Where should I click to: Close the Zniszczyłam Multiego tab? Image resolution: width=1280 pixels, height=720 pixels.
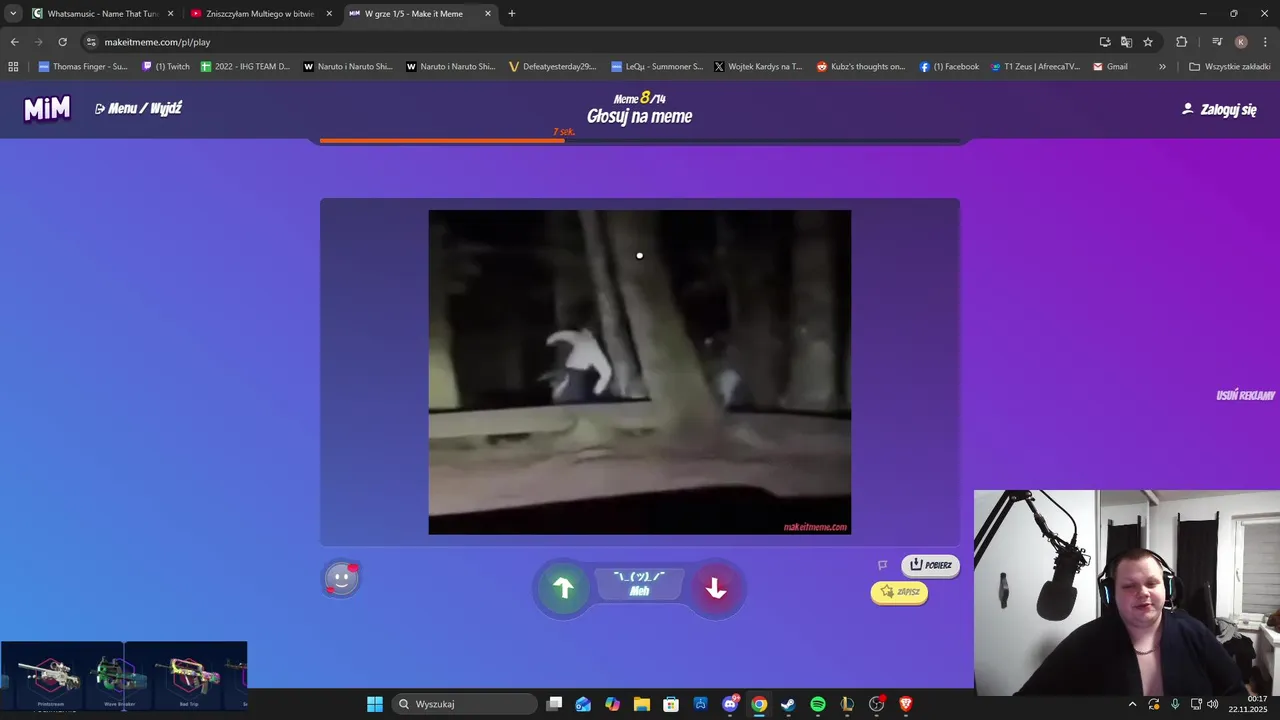pos(329,14)
